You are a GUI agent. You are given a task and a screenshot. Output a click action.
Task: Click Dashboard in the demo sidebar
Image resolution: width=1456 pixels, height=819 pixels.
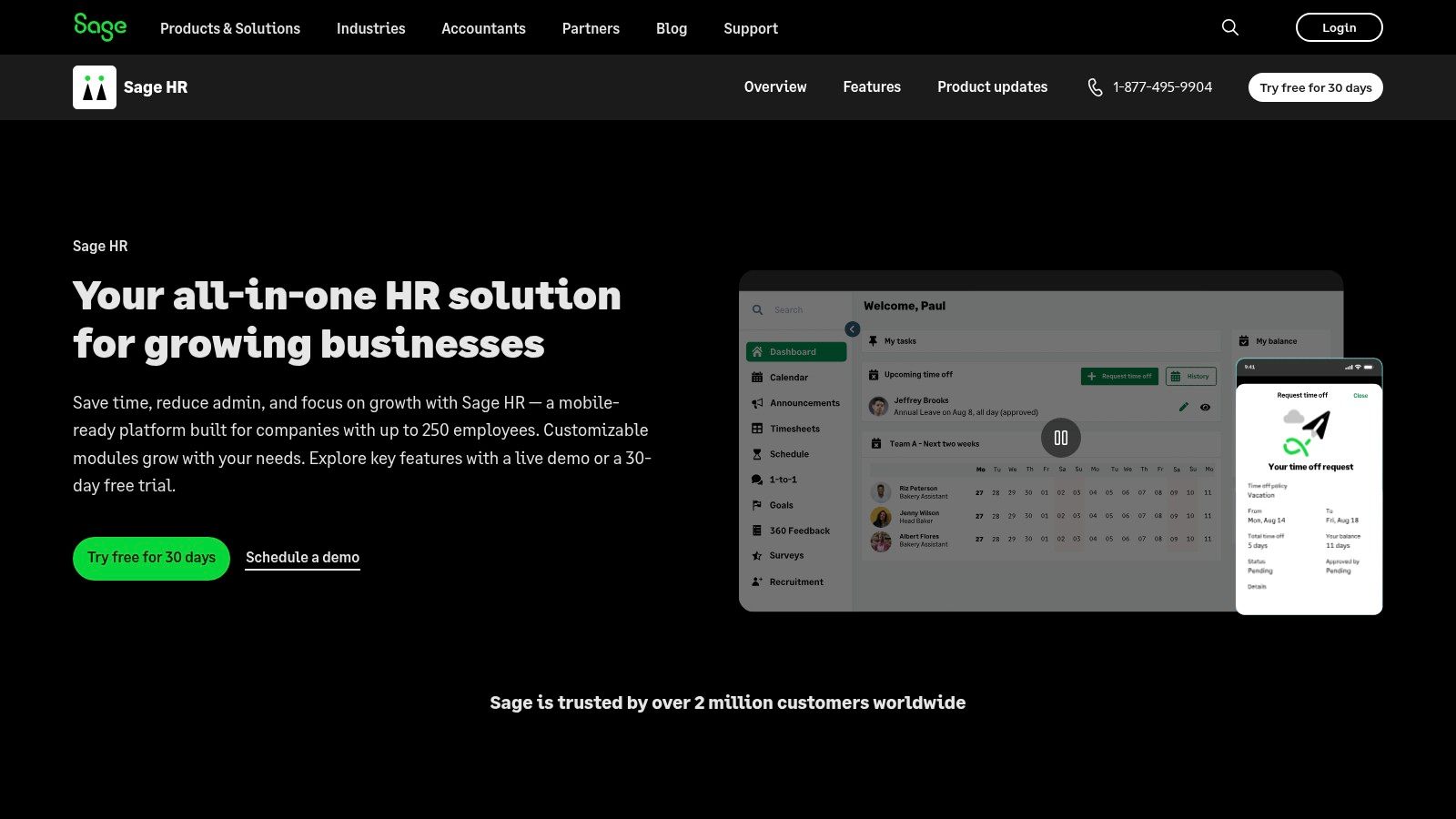click(796, 351)
